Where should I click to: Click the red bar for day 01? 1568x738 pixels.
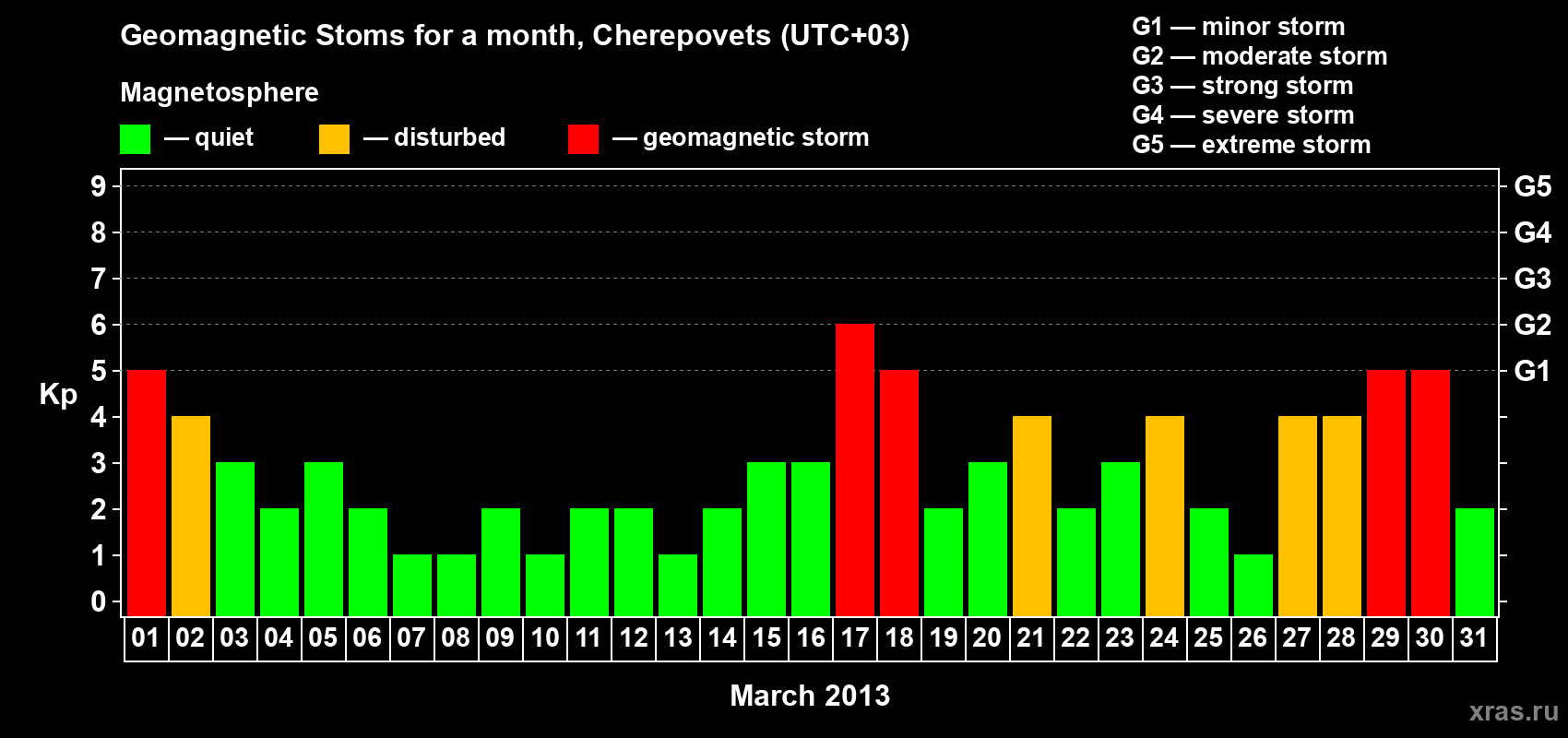(x=147, y=493)
